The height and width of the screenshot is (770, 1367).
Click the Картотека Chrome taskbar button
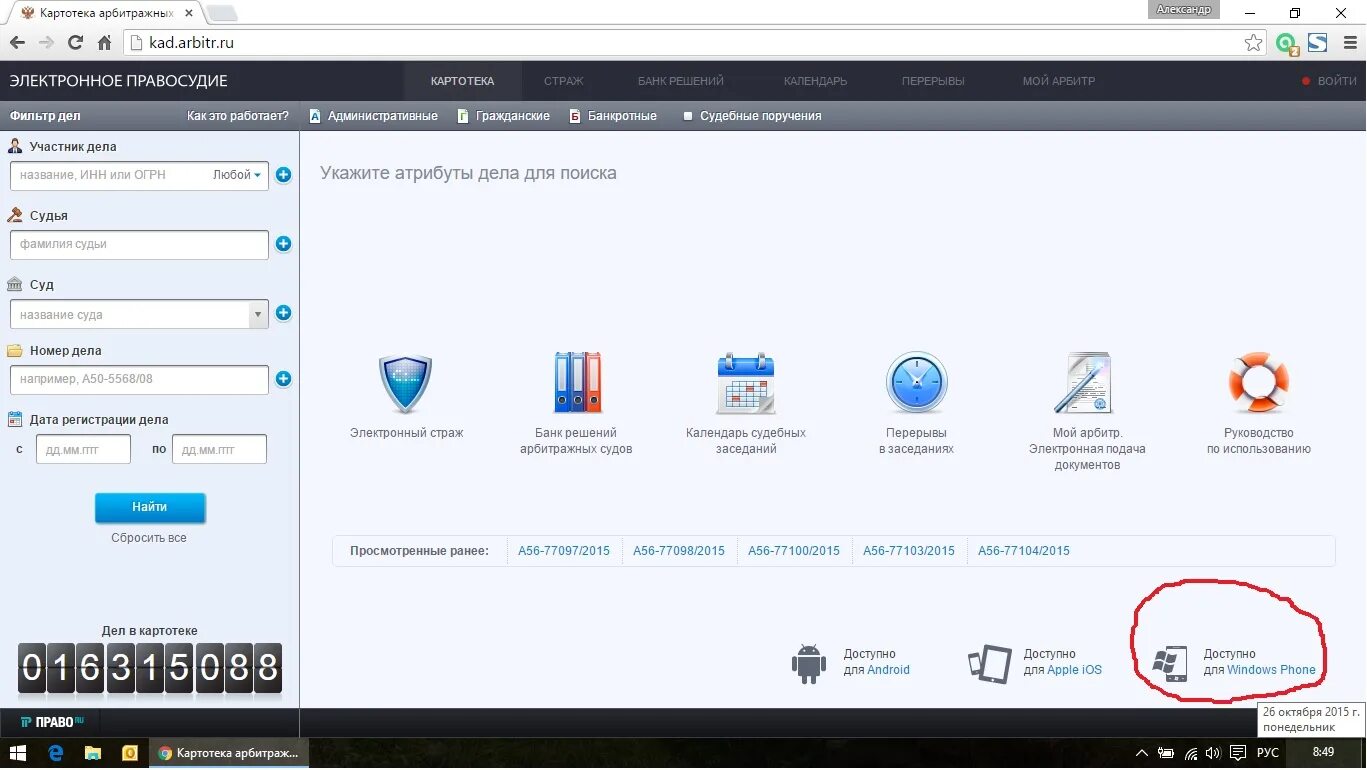point(229,752)
